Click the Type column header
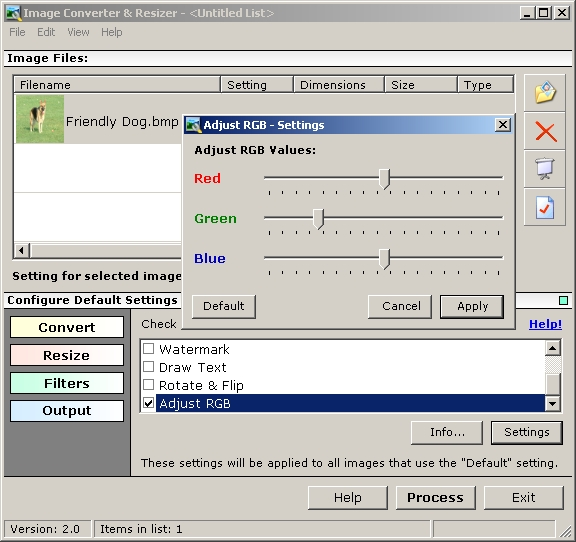Image resolution: width=576 pixels, height=542 pixels. [485, 85]
